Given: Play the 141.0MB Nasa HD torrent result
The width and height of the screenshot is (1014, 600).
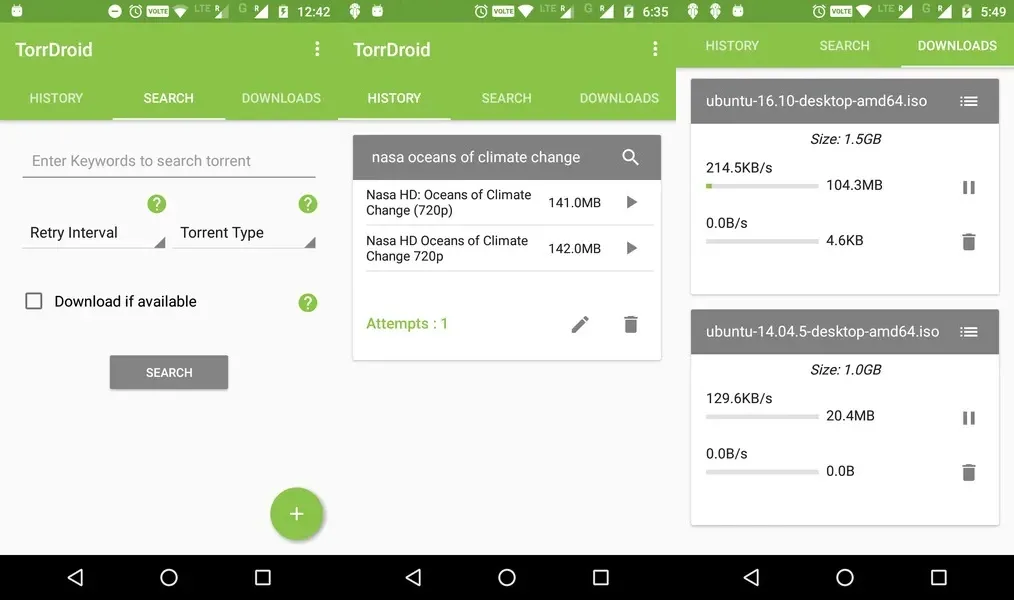Looking at the screenshot, I should 632,202.
